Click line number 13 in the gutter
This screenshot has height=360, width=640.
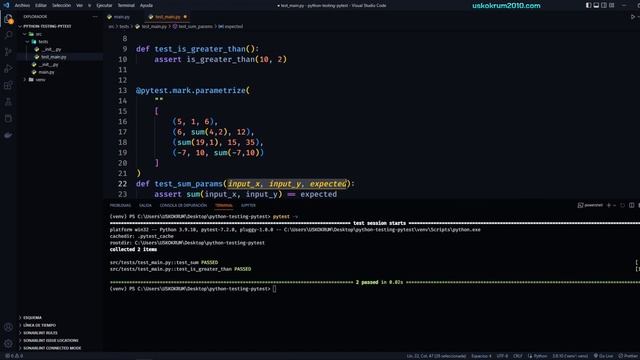coord(122,91)
